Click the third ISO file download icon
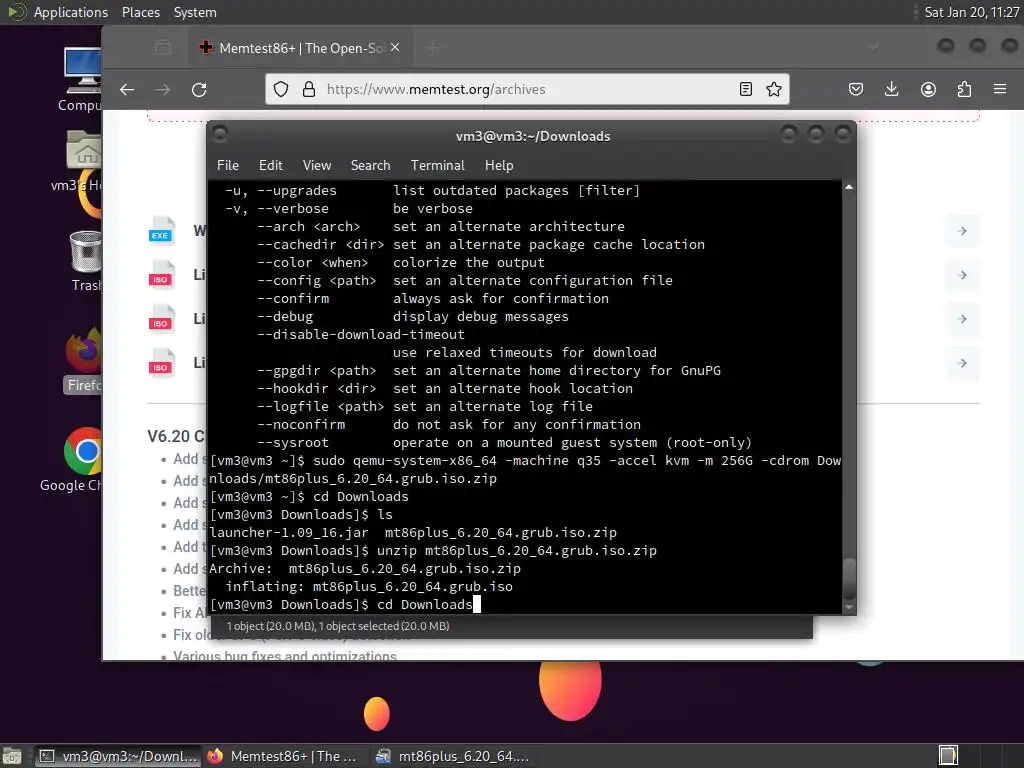 160,363
